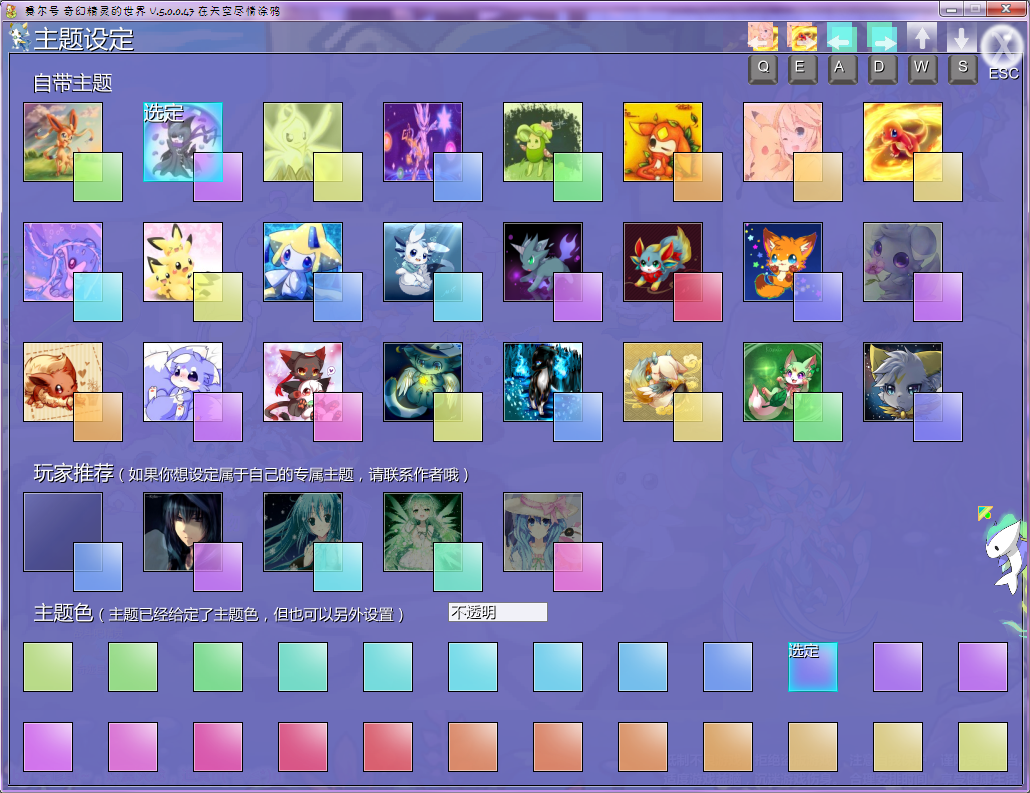Screen dimensions: 1030x793
Task: Pick the orange fox with leaves theme
Action: (x=663, y=142)
